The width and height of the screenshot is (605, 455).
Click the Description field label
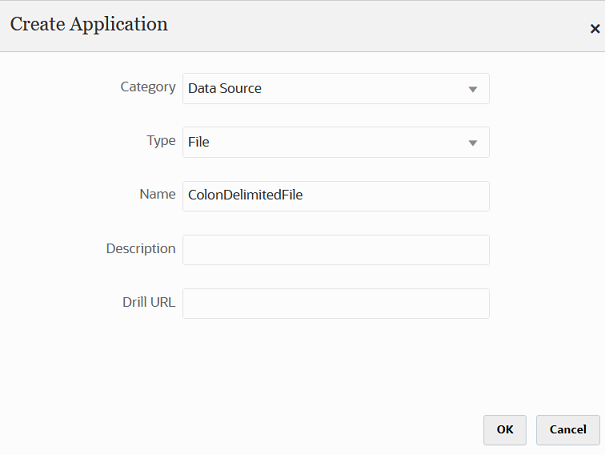click(141, 248)
